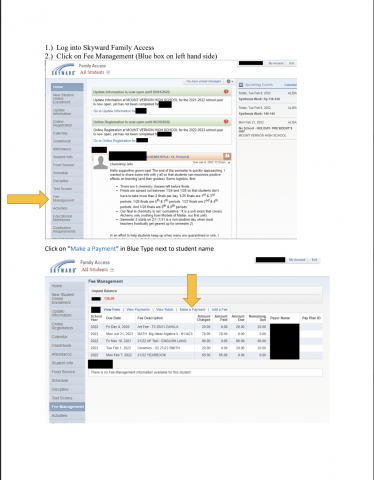Click red alert icon on Online Registration banner

pos(226,122)
